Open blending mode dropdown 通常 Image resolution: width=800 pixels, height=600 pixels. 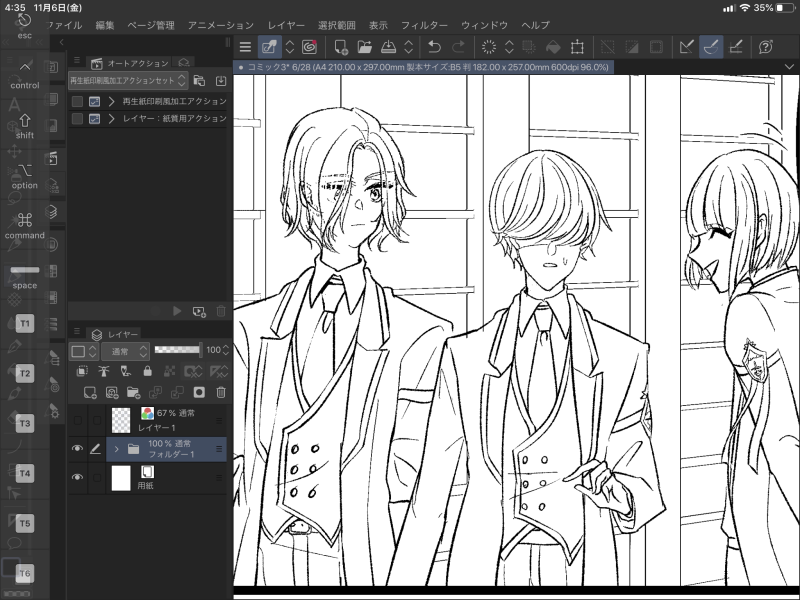pos(125,351)
